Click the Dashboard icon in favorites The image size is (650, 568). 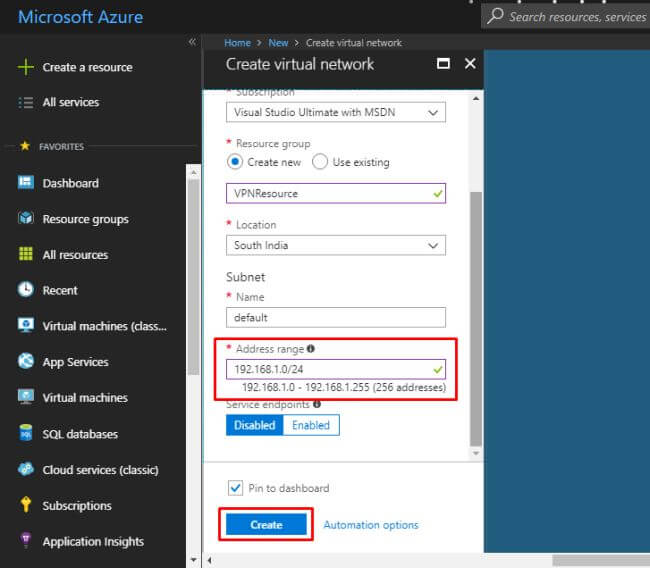[26, 182]
